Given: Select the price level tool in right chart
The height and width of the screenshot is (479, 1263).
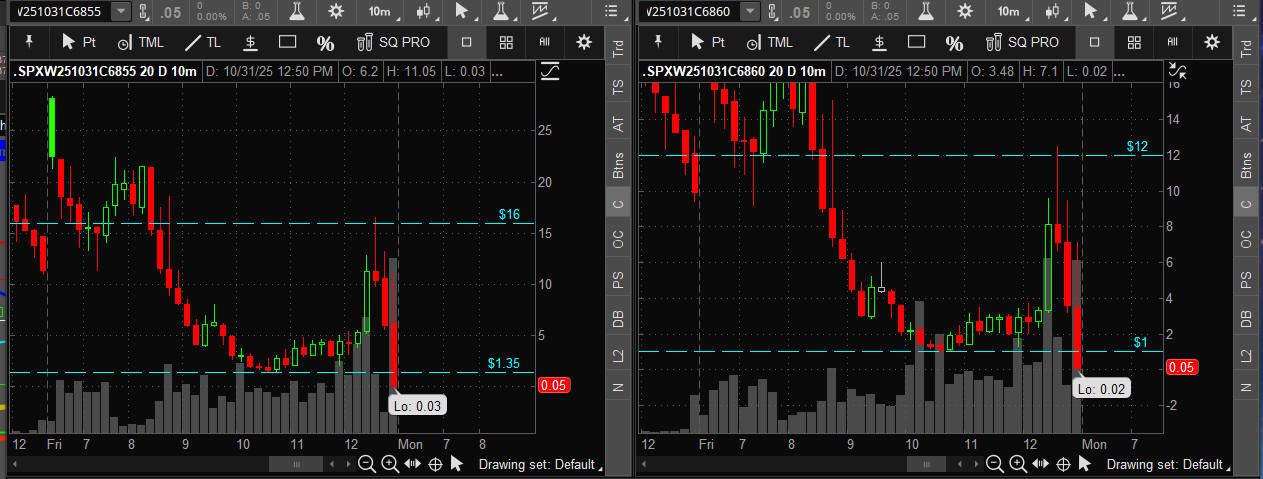Looking at the screenshot, I should [879, 42].
